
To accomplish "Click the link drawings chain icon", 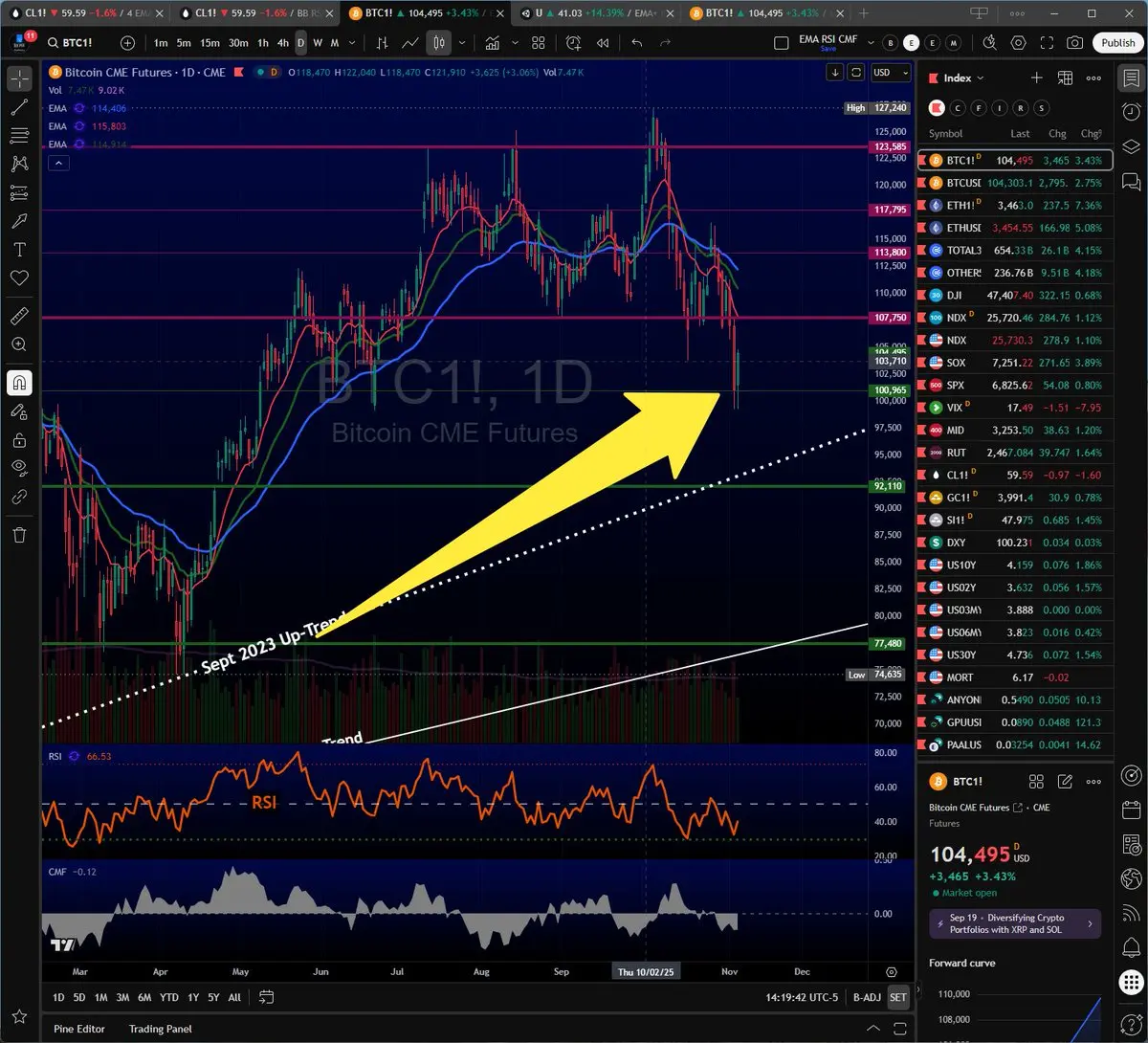I will (19, 497).
